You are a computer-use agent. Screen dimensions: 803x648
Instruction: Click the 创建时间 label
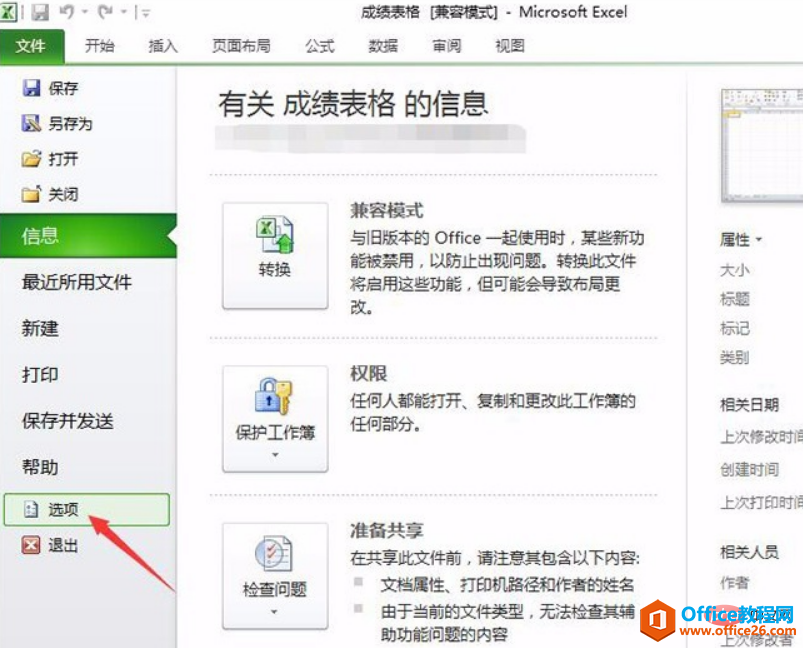coord(749,469)
